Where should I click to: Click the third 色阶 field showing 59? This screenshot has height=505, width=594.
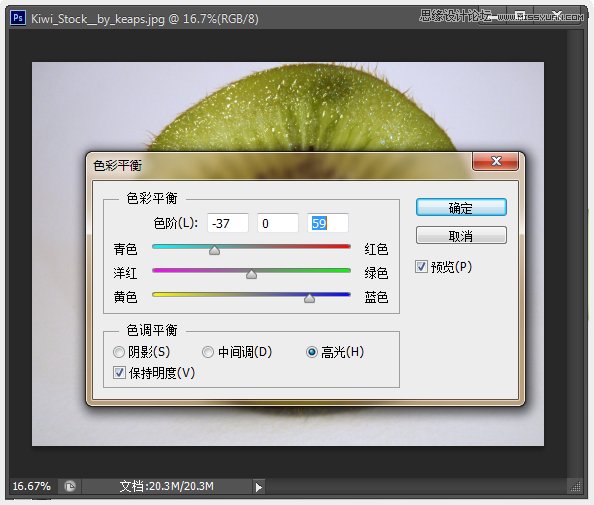(328, 223)
